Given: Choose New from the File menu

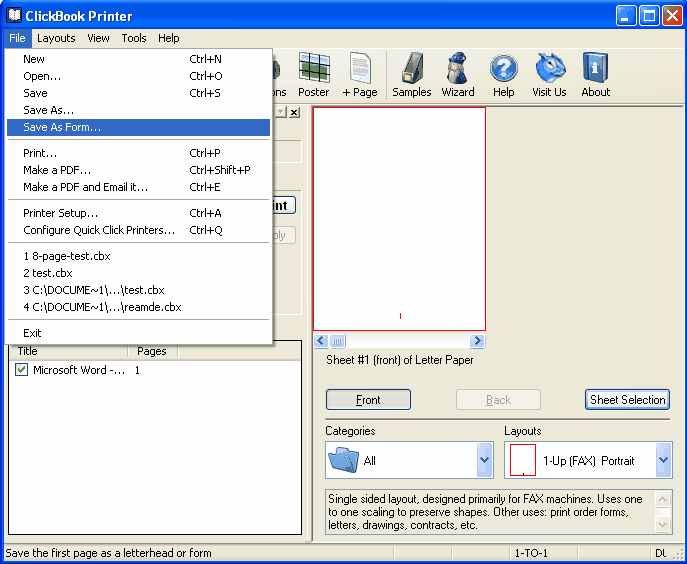Looking at the screenshot, I should (138, 59).
